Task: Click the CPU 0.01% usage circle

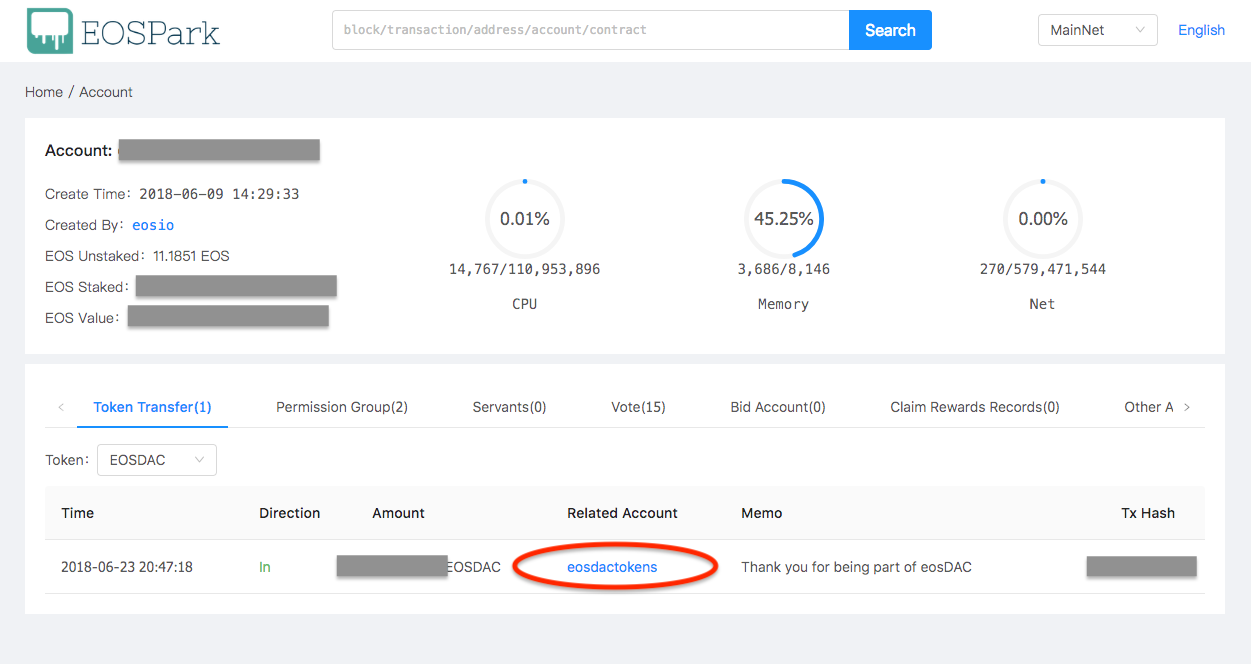Action: 525,219
